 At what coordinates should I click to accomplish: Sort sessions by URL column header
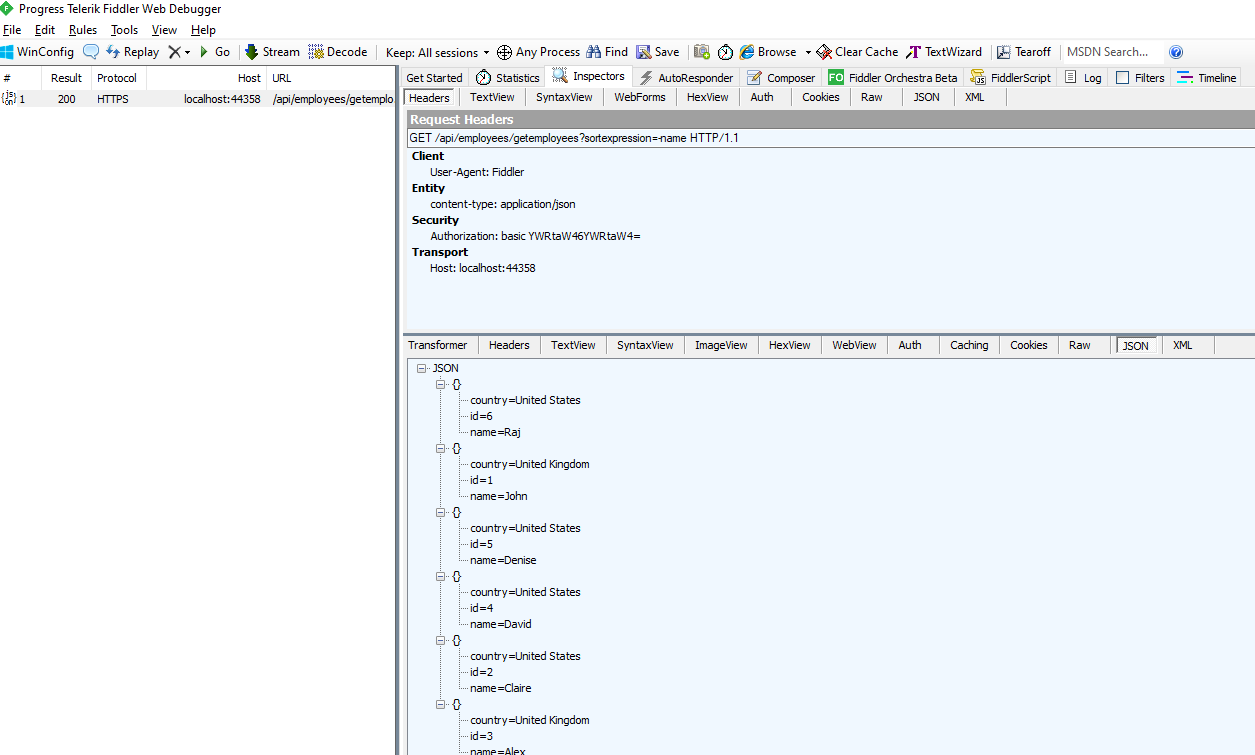pos(331,78)
